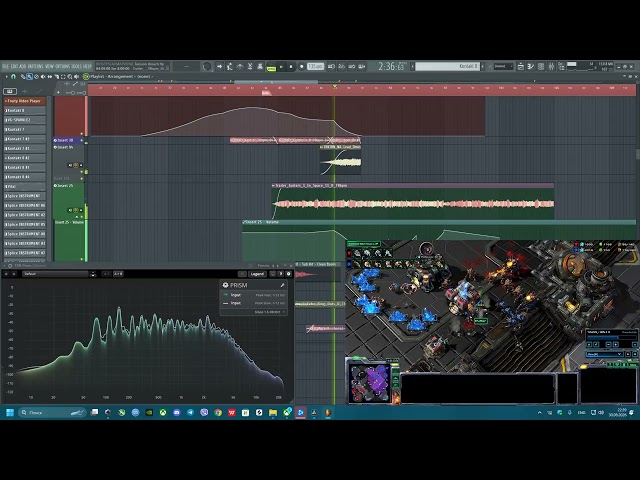This screenshot has height=480, width=640.
Task: Open the Slope dropdown in PRISM legend
Action: point(269,312)
